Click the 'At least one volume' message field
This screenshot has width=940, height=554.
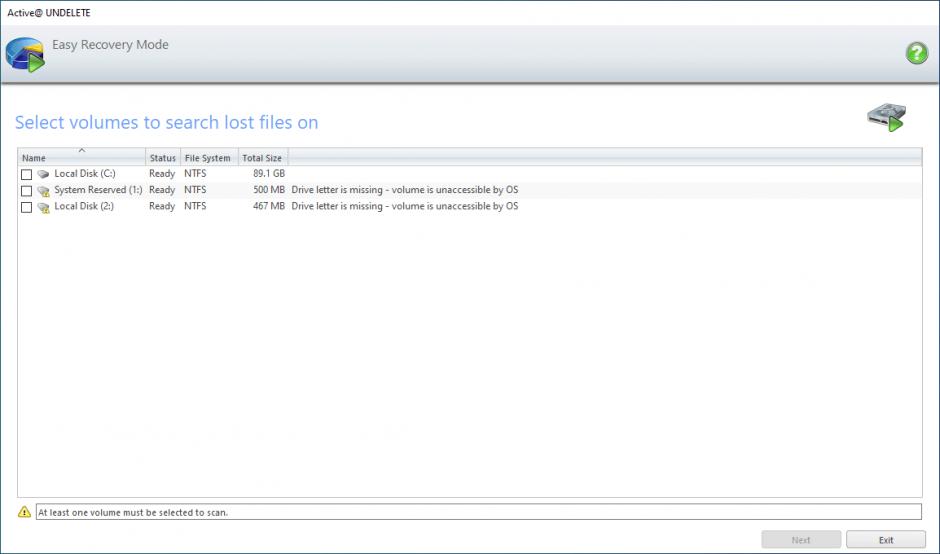pos(478,512)
